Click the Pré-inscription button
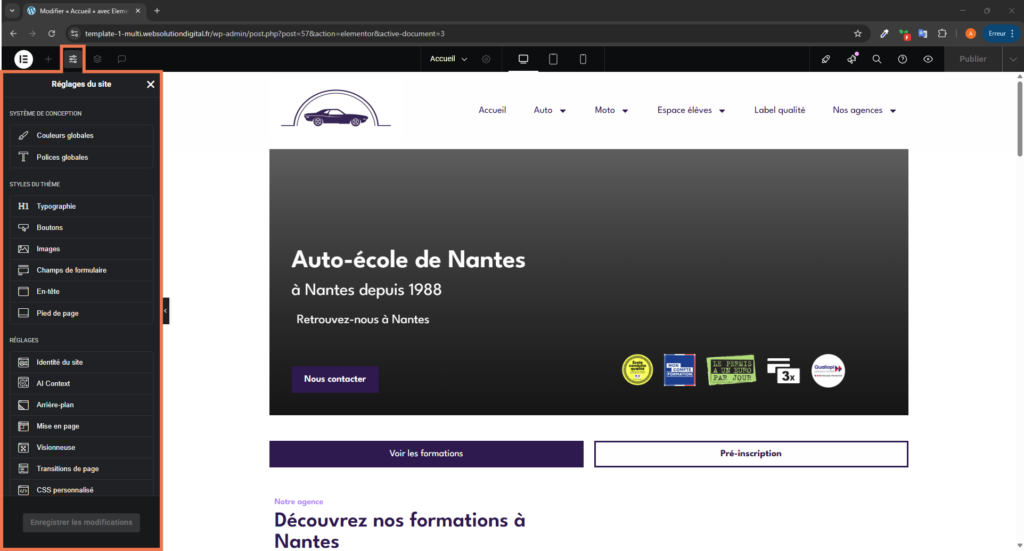Screen dimensions: 1024x551 (751, 454)
